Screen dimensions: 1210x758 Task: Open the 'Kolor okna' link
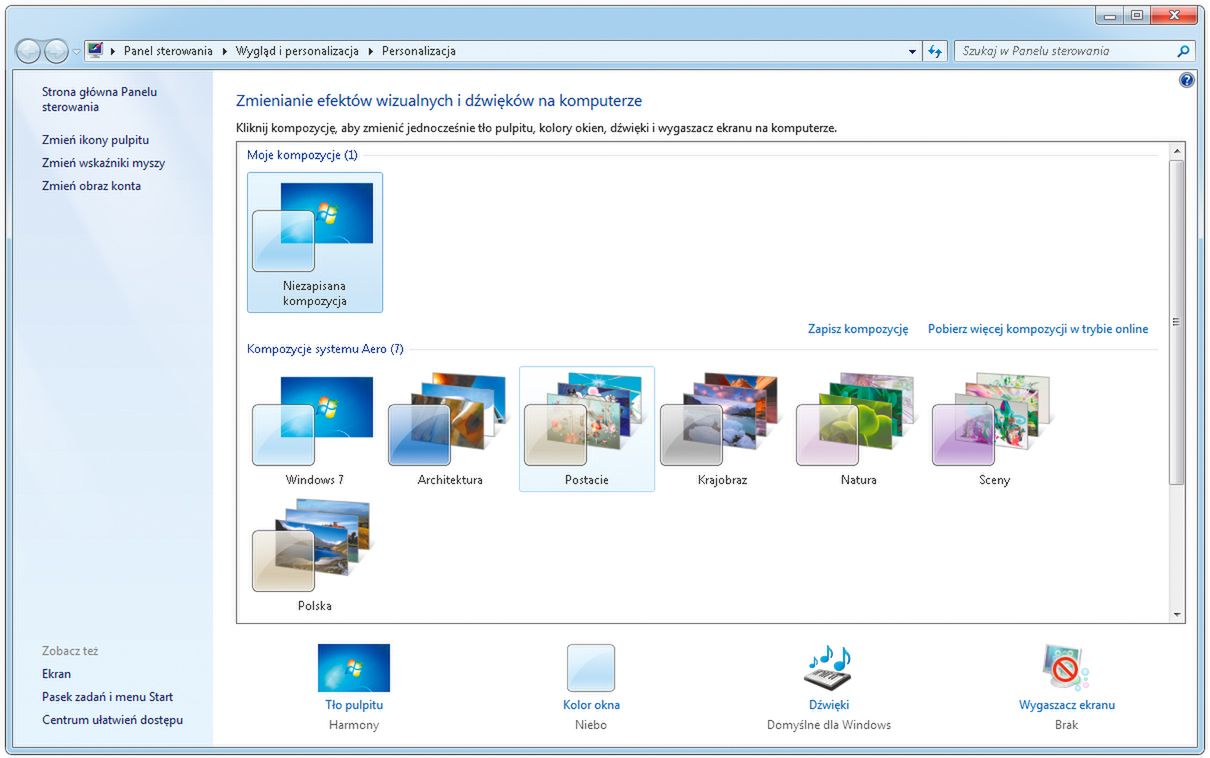591,705
